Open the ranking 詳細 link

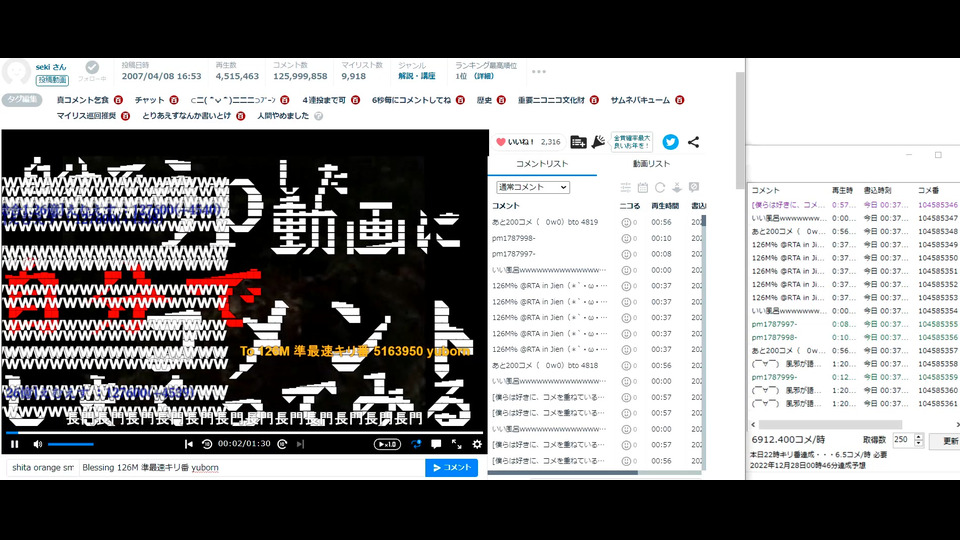pos(484,76)
